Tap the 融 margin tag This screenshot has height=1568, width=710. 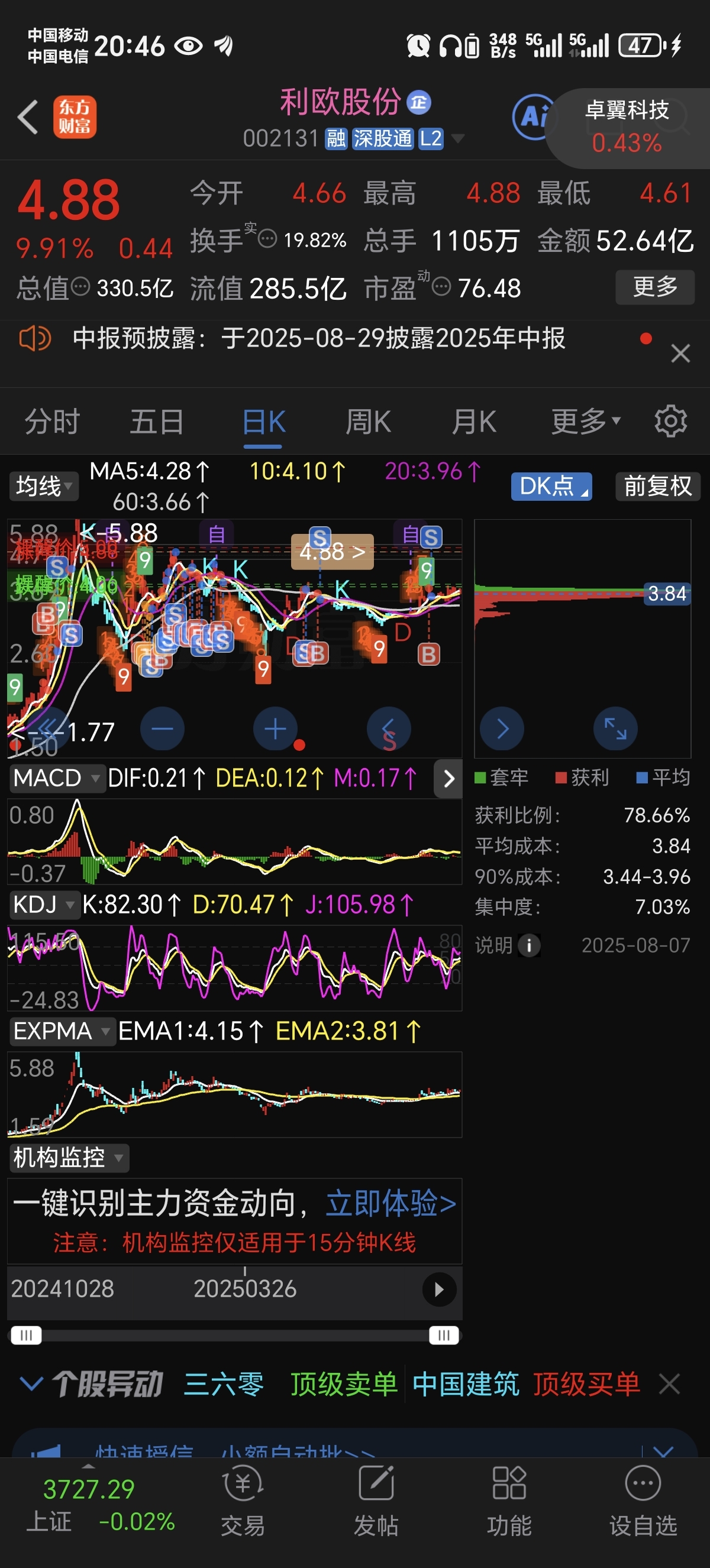tap(336, 139)
